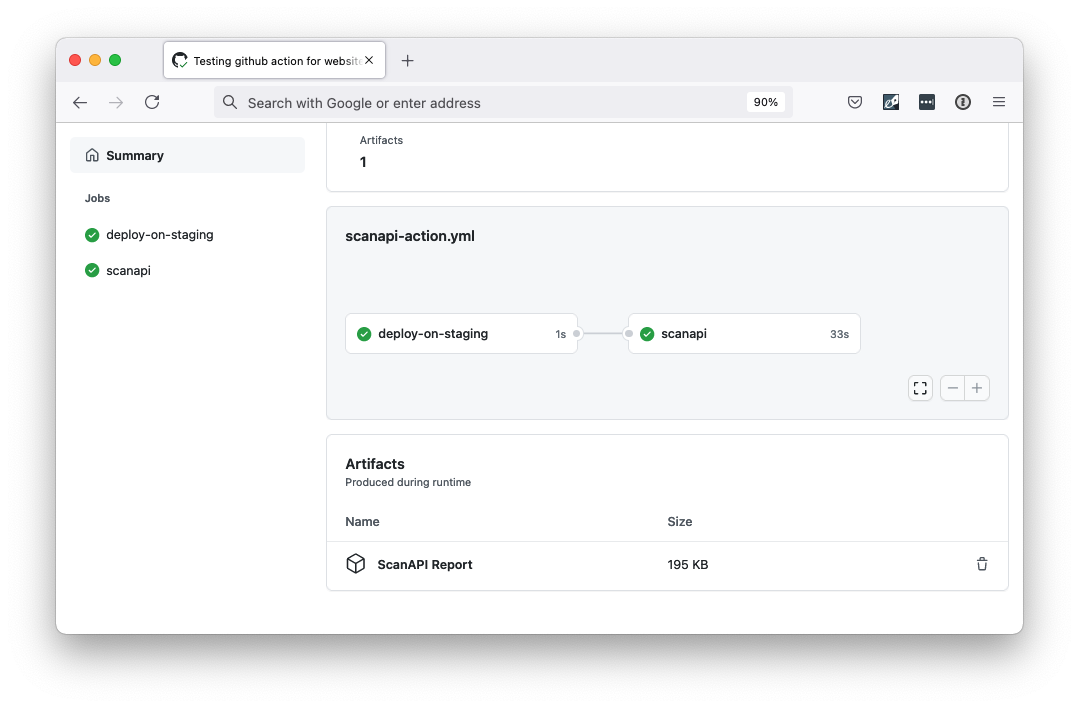Click the green check beside deploy-on-staging job
Viewport: 1079px width, 708px height.
(x=91, y=234)
